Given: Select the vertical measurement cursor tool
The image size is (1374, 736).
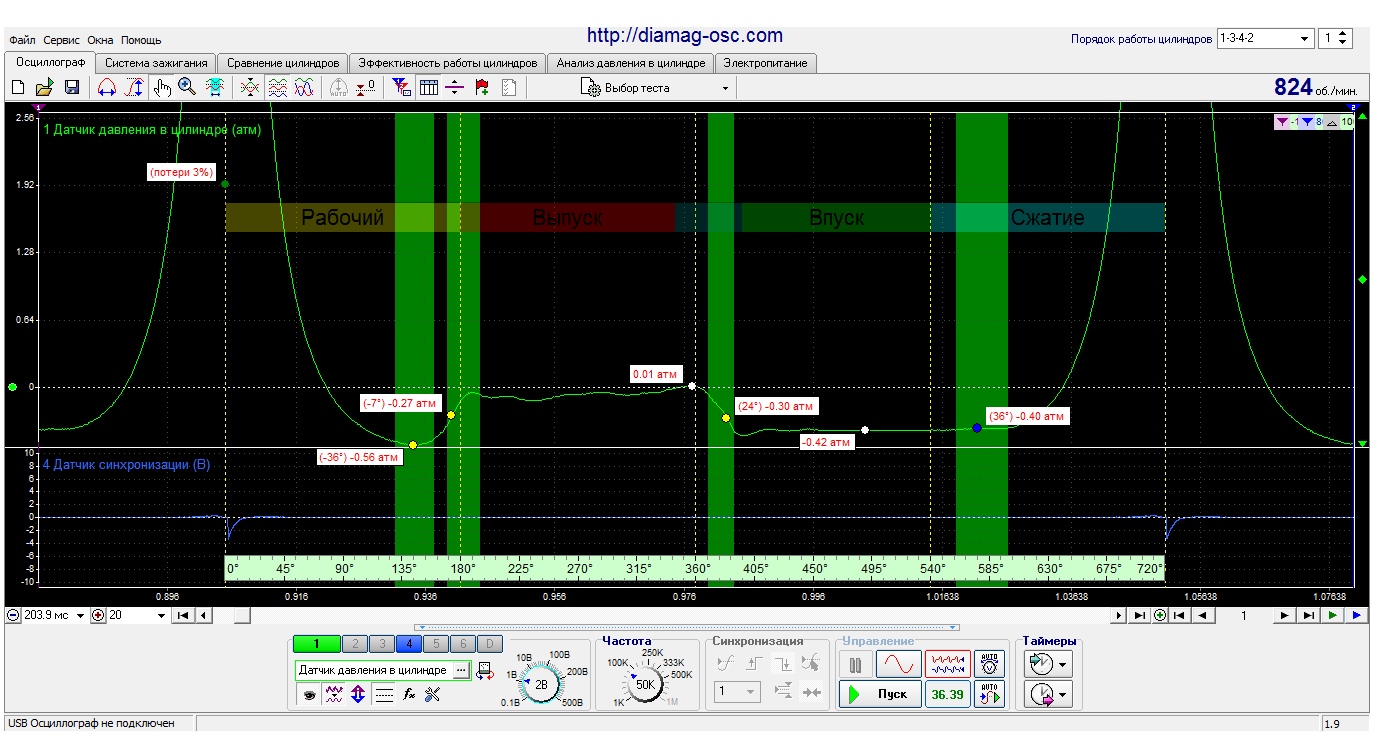Looking at the screenshot, I should click(x=134, y=88).
